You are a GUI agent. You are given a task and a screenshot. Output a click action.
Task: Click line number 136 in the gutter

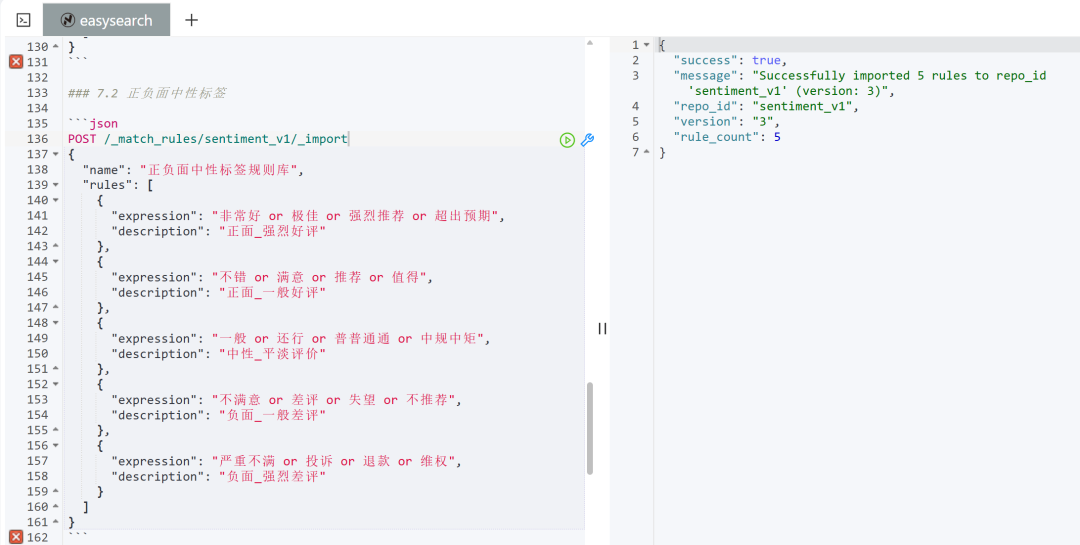[x=37, y=139]
